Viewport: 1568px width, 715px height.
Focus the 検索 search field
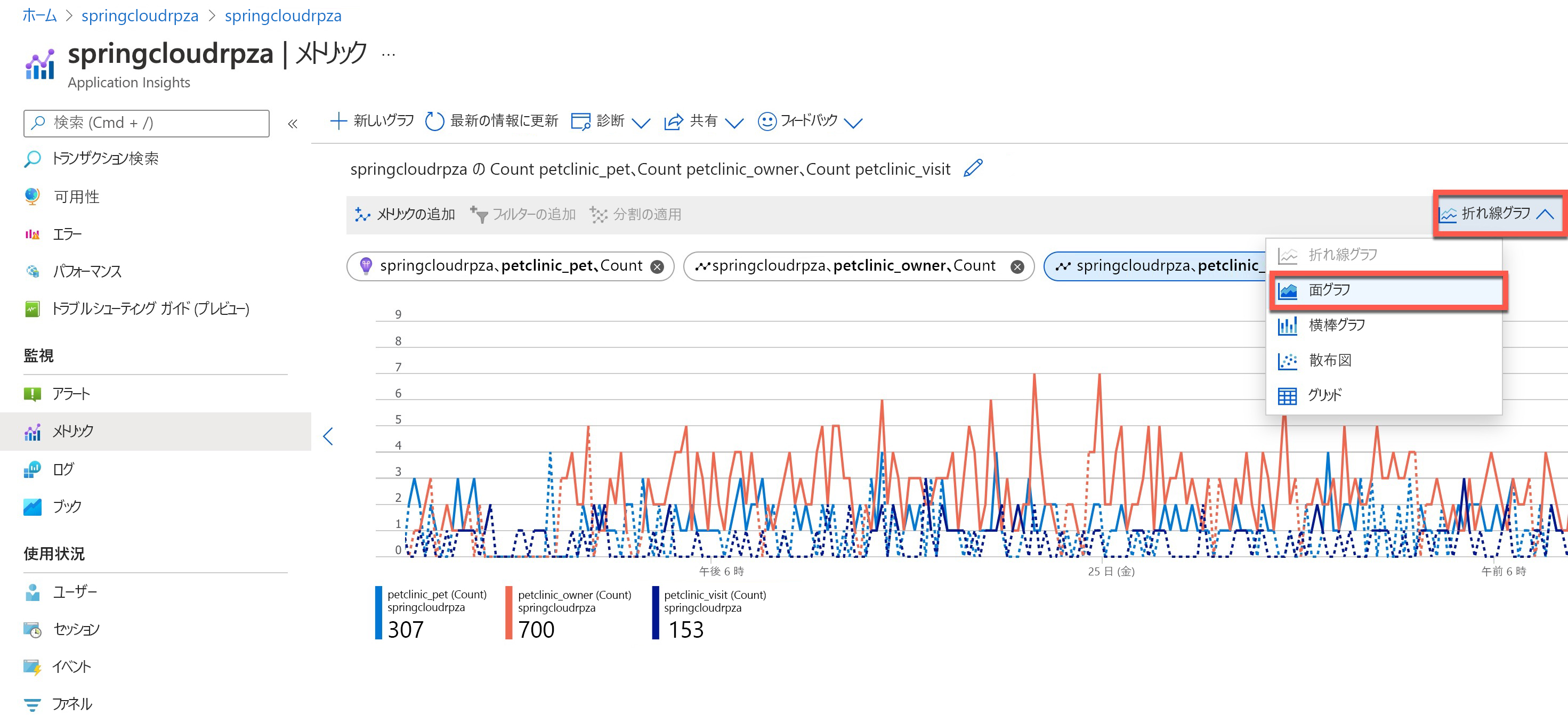[x=146, y=123]
